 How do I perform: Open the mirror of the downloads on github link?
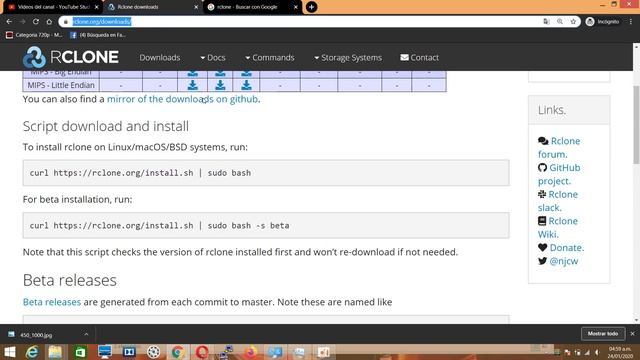tap(182, 99)
